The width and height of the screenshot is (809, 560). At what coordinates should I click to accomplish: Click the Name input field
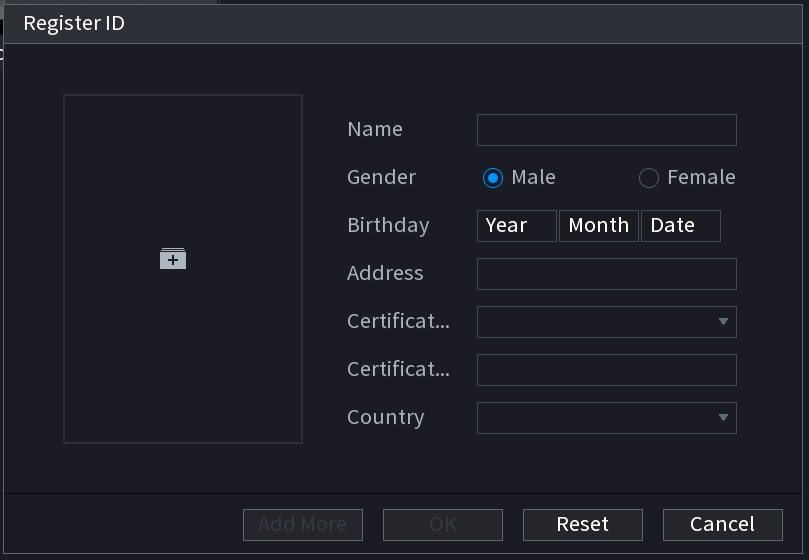tap(607, 130)
